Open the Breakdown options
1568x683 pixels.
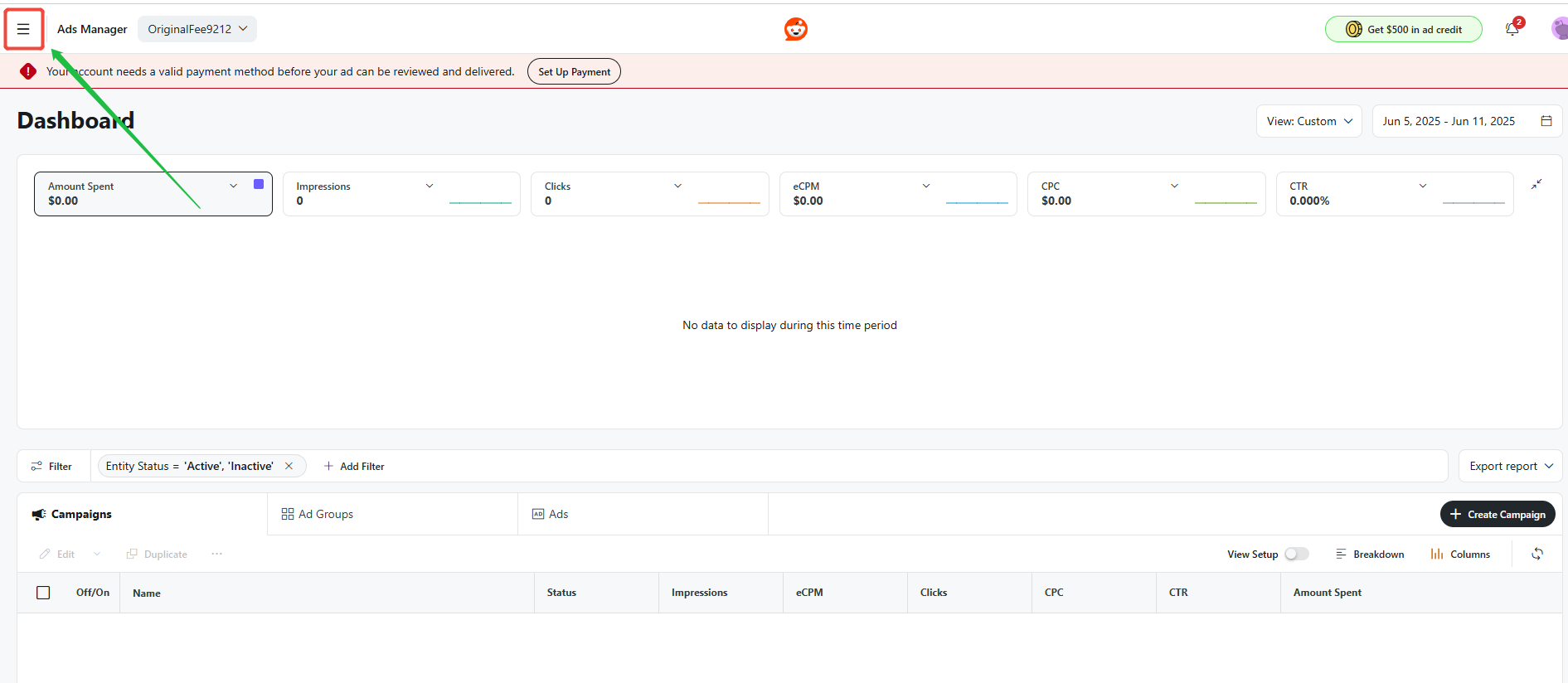[1370, 554]
